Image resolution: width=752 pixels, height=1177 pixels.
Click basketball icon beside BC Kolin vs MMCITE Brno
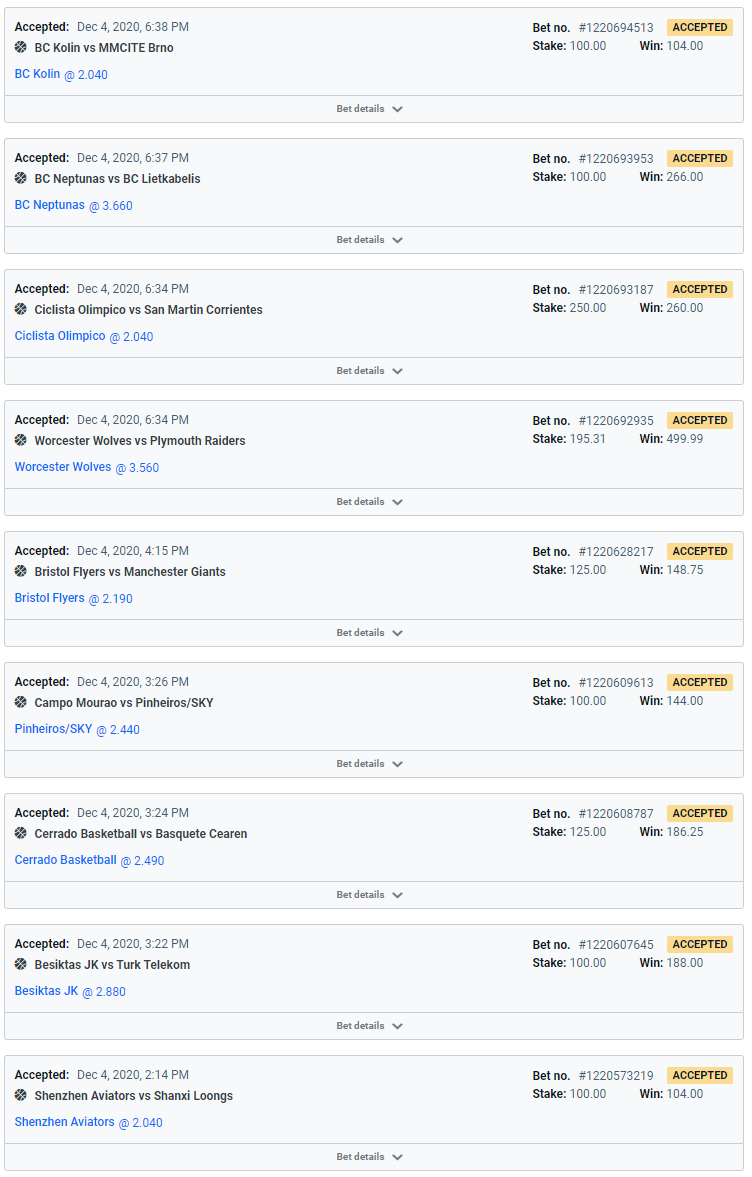21,47
